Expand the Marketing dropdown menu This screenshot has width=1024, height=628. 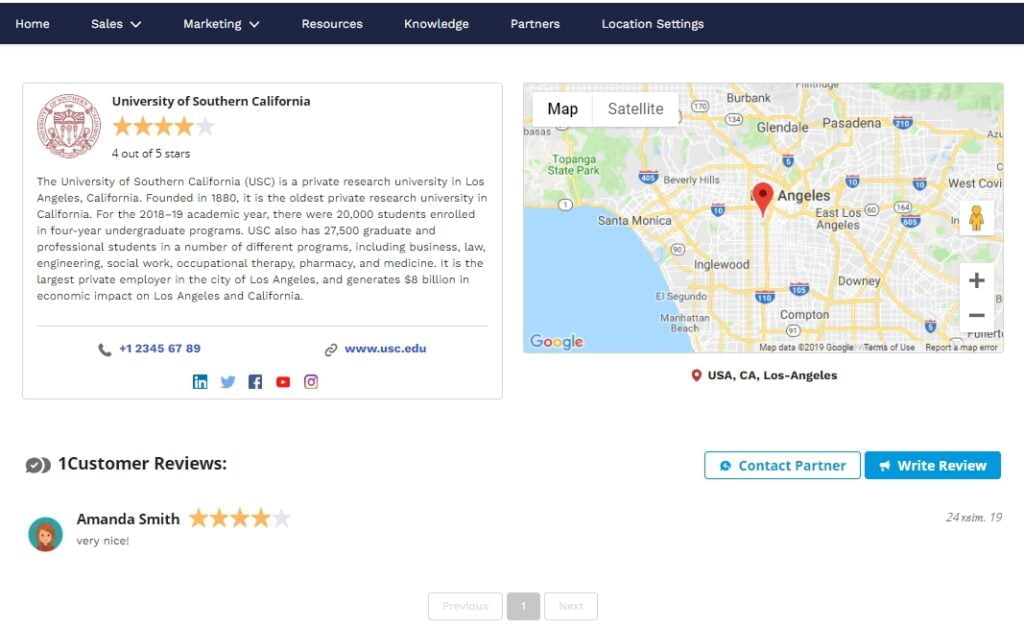point(221,24)
